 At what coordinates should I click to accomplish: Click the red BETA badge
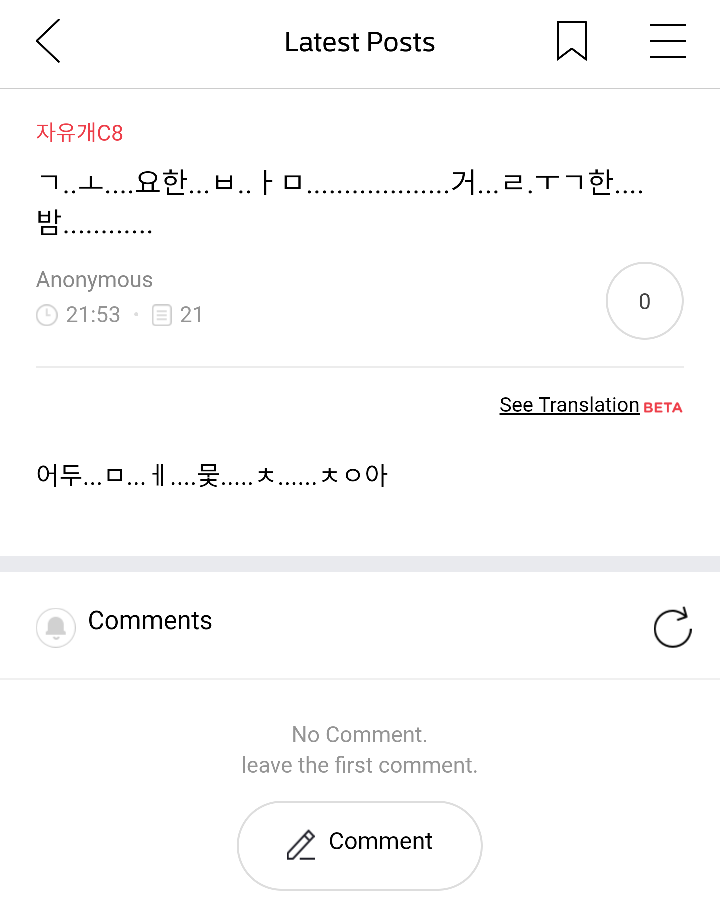[663, 407]
